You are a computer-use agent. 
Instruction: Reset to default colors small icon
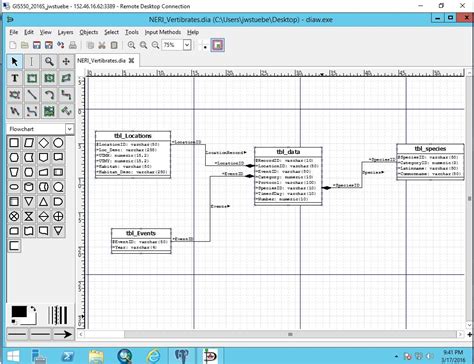pyautogui.click(x=14, y=322)
